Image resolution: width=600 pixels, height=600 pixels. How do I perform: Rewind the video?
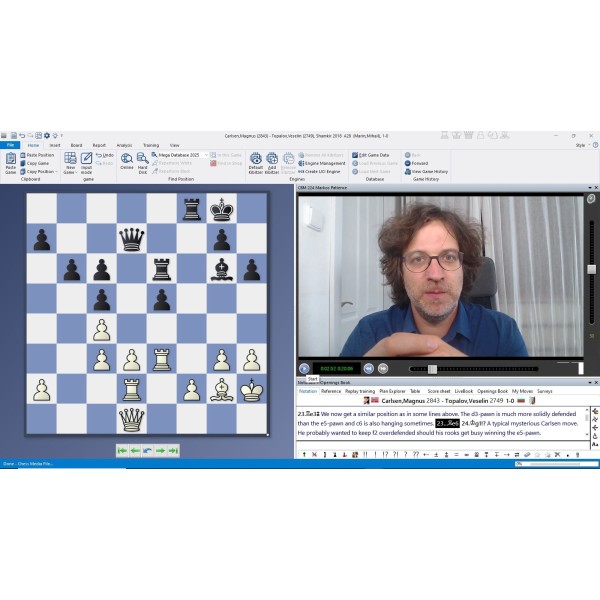(x=368, y=368)
